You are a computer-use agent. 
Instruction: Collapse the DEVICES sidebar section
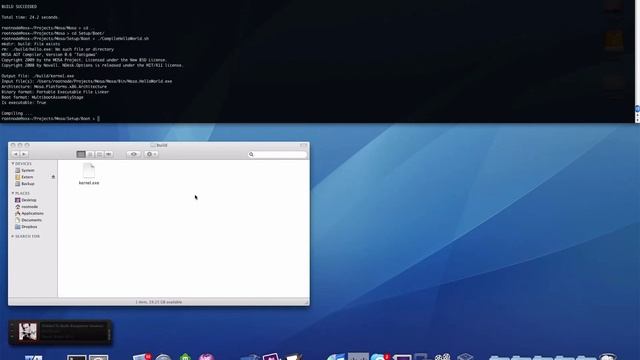(13, 164)
